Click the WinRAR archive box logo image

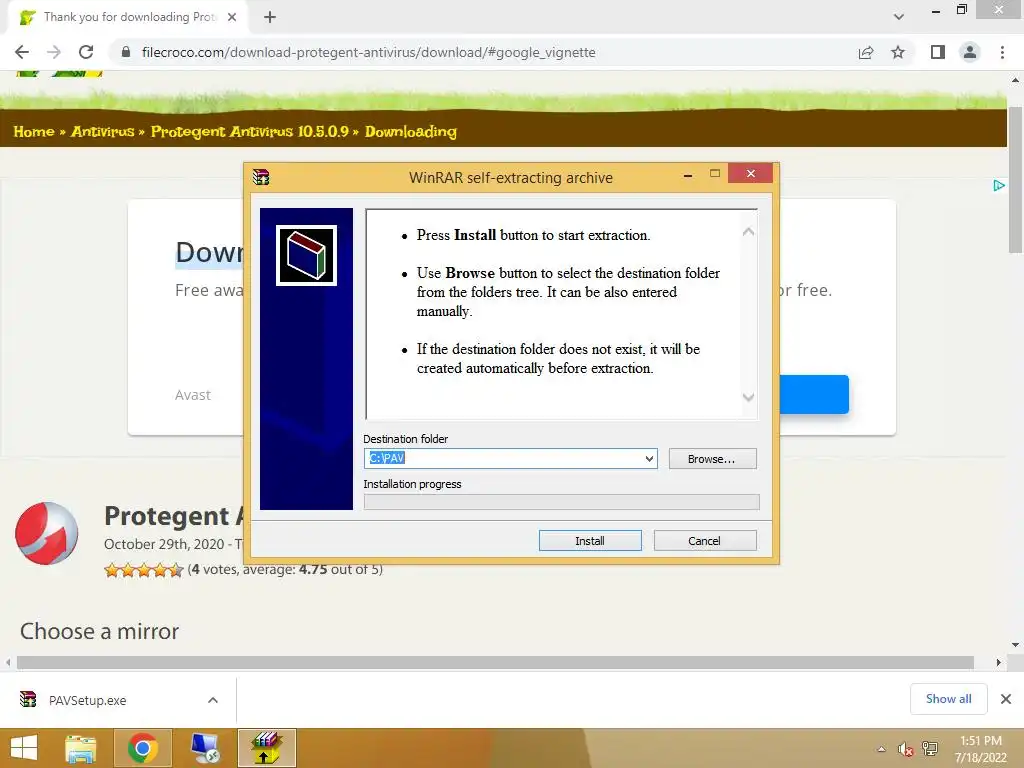click(x=306, y=255)
